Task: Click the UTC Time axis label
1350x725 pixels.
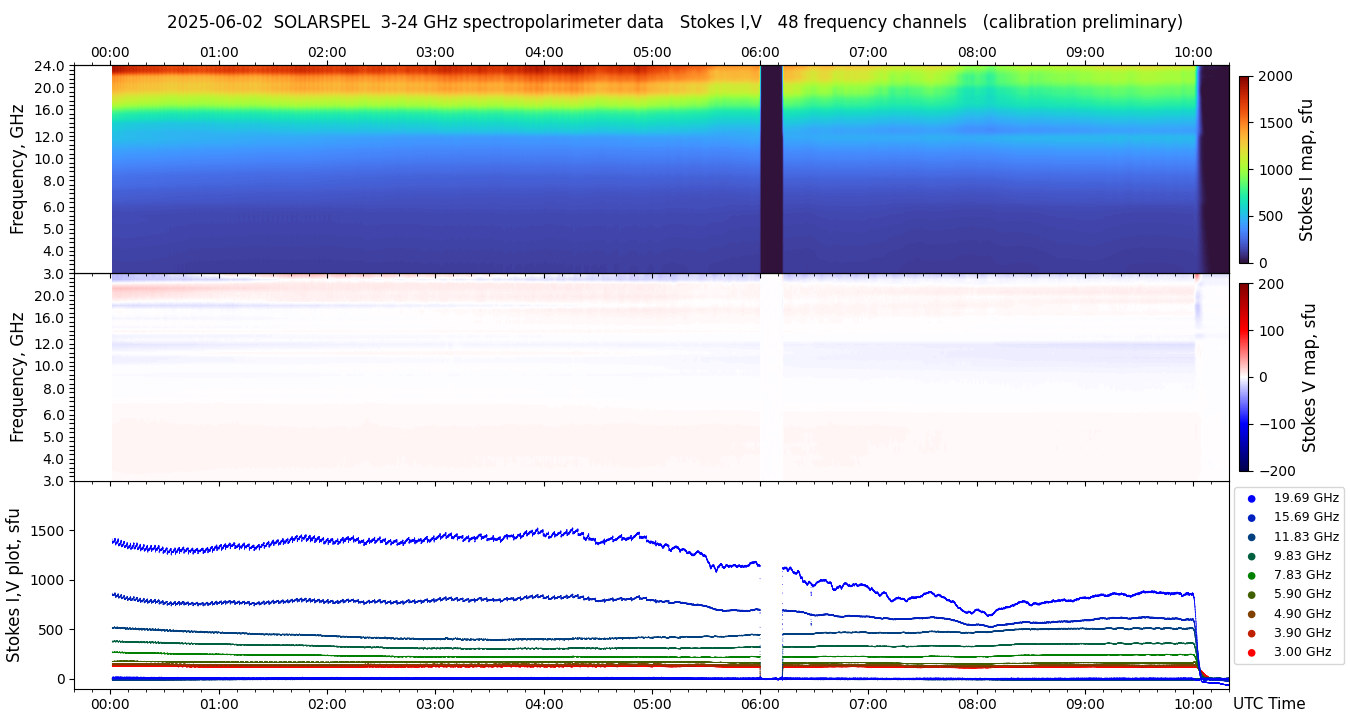Action: pos(1269,704)
